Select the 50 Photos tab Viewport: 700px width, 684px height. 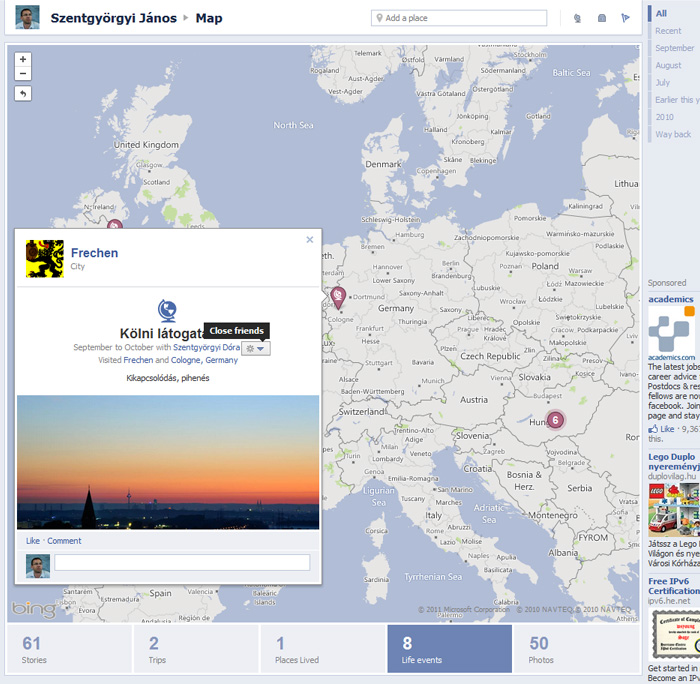(577, 649)
